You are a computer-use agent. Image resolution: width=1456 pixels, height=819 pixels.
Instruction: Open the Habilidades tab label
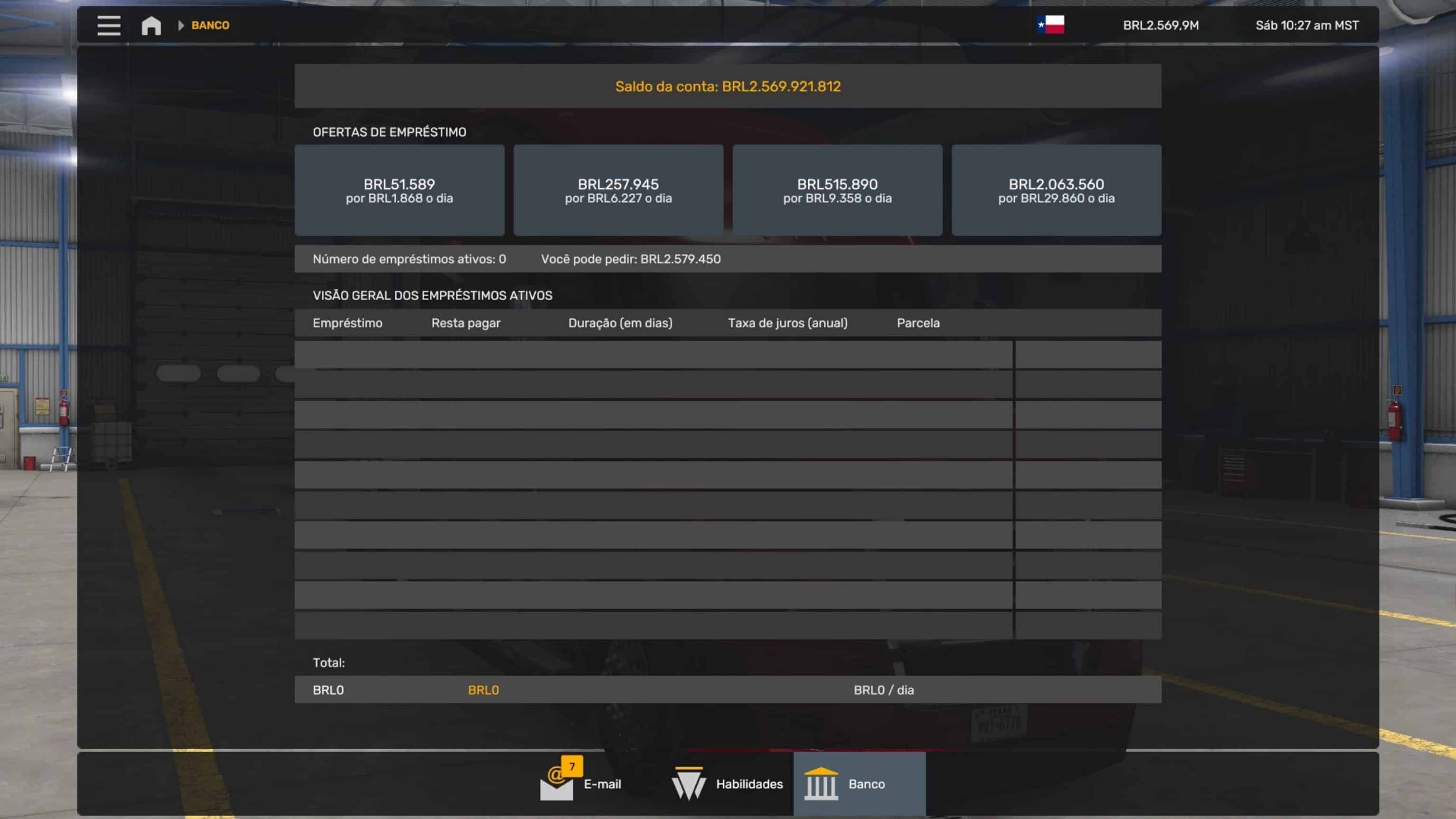[x=749, y=784]
